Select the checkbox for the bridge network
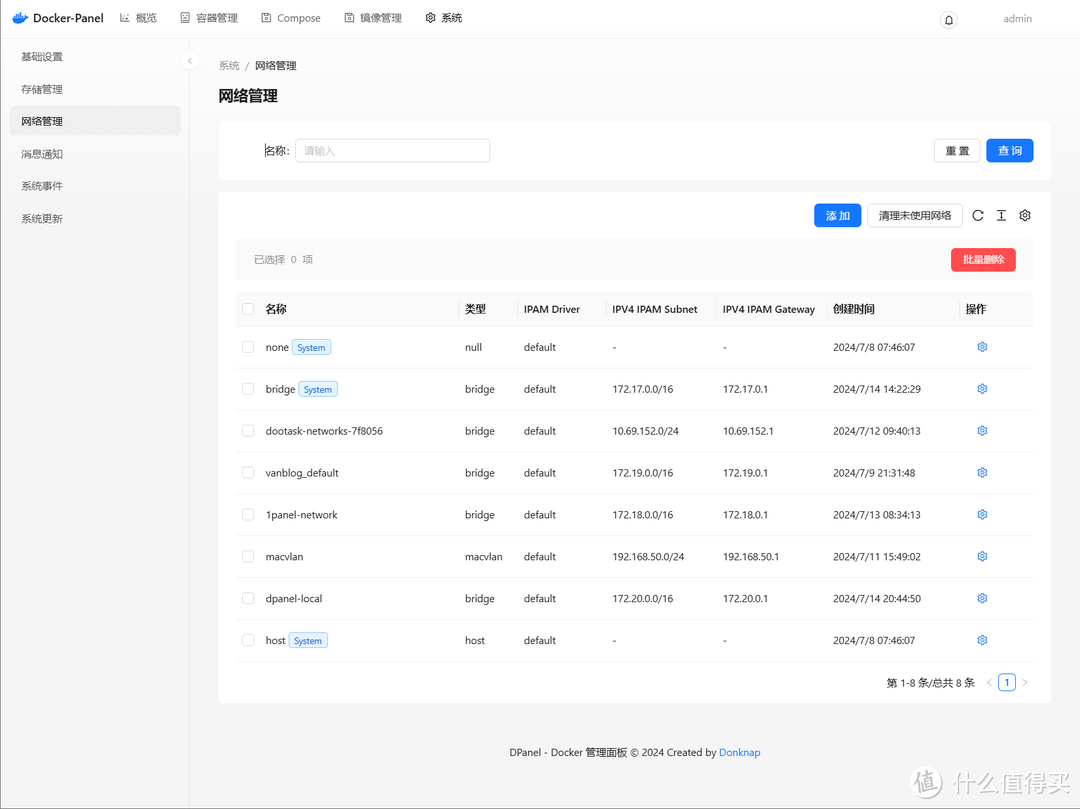The height and width of the screenshot is (809, 1080). 247,389
